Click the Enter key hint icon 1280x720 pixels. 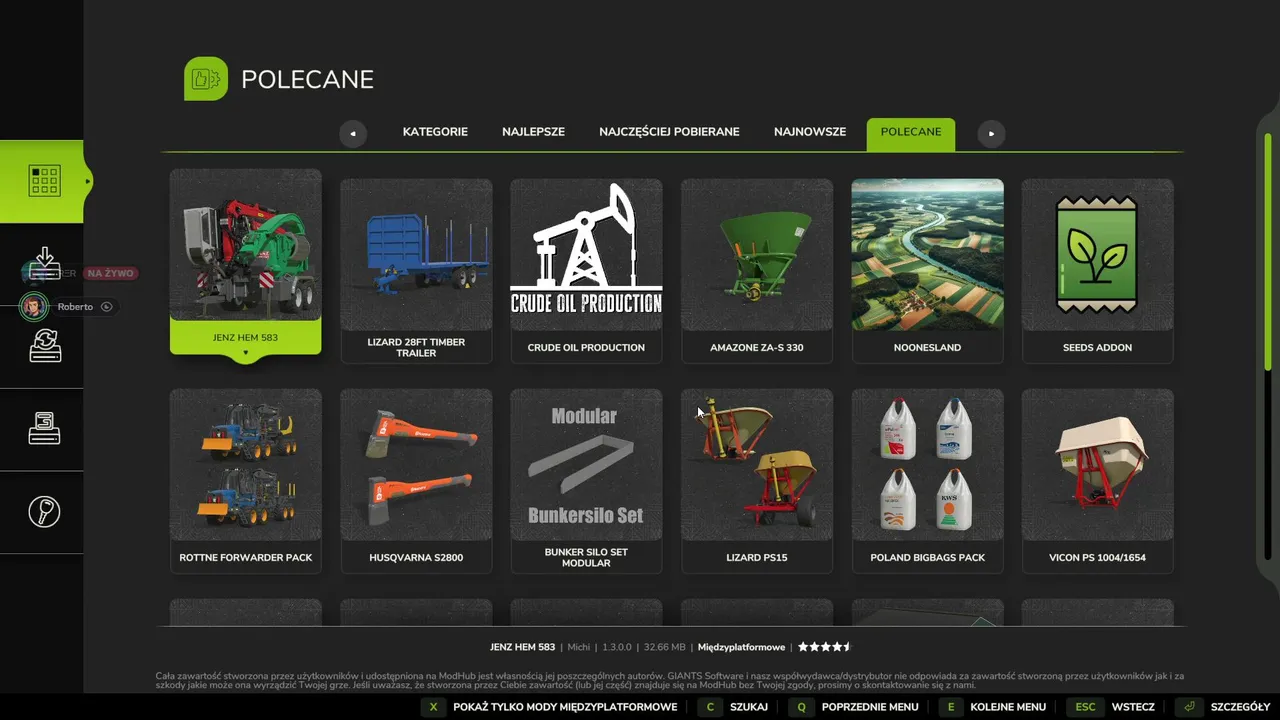[1191, 707]
